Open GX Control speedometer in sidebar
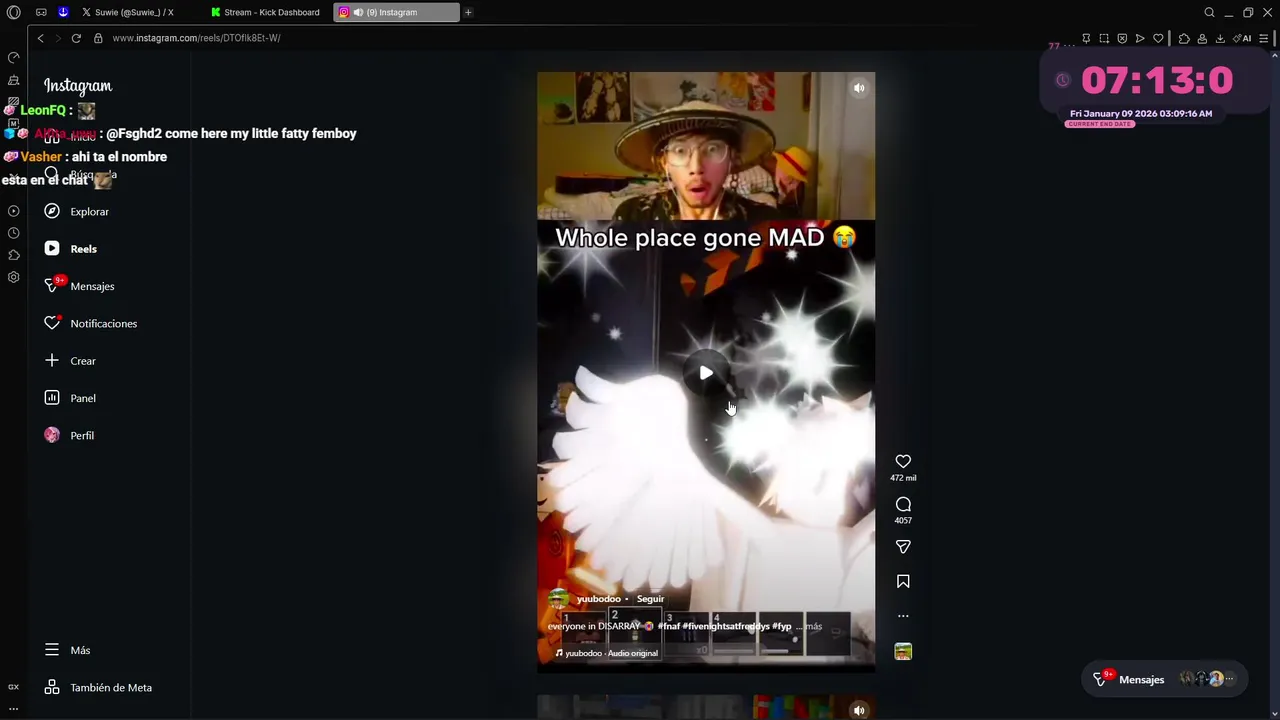 [x=13, y=57]
